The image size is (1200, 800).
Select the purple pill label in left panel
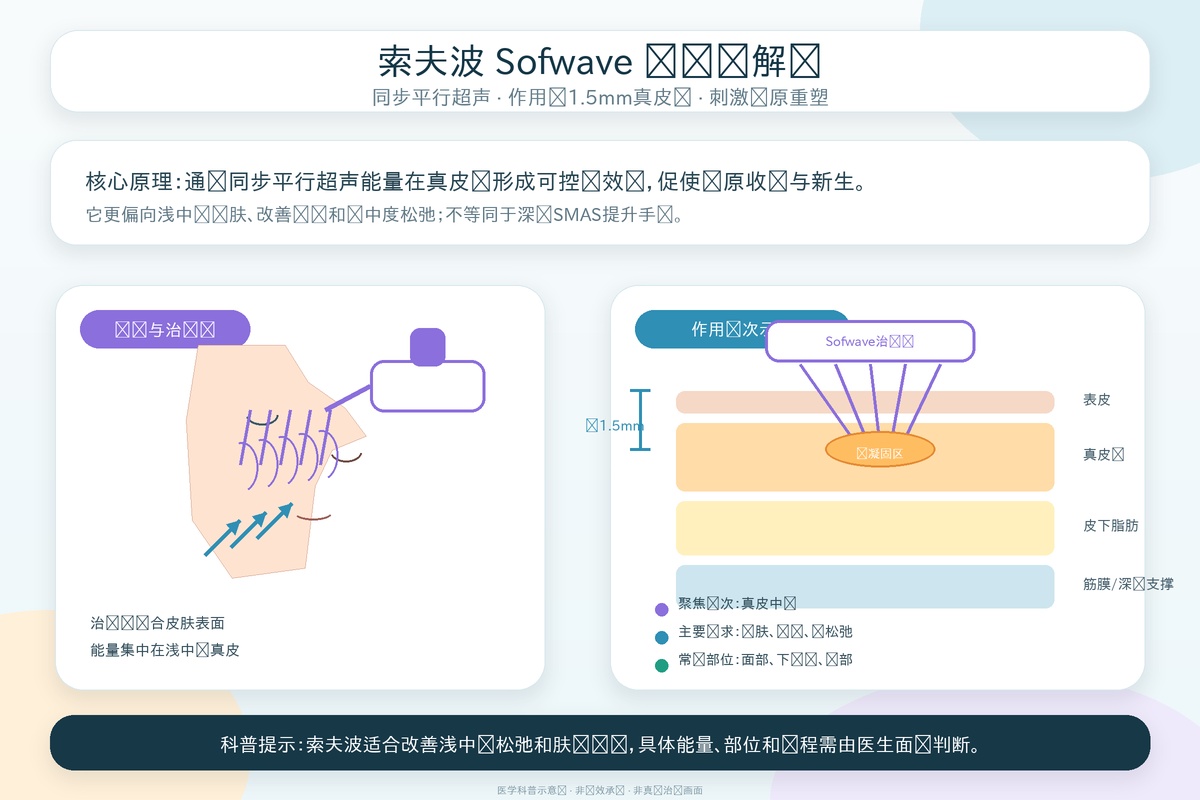pyautogui.click(x=165, y=329)
